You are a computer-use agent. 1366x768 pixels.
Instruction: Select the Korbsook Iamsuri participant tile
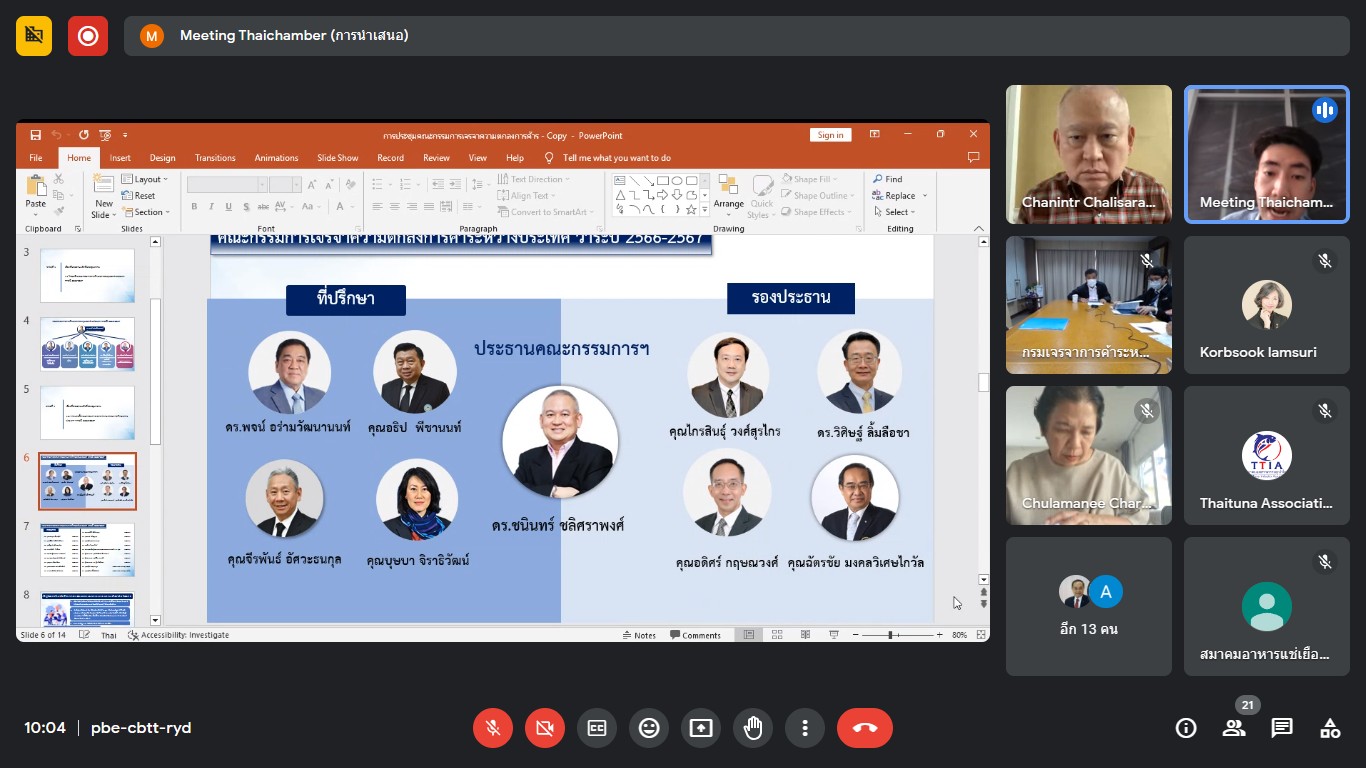1266,305
